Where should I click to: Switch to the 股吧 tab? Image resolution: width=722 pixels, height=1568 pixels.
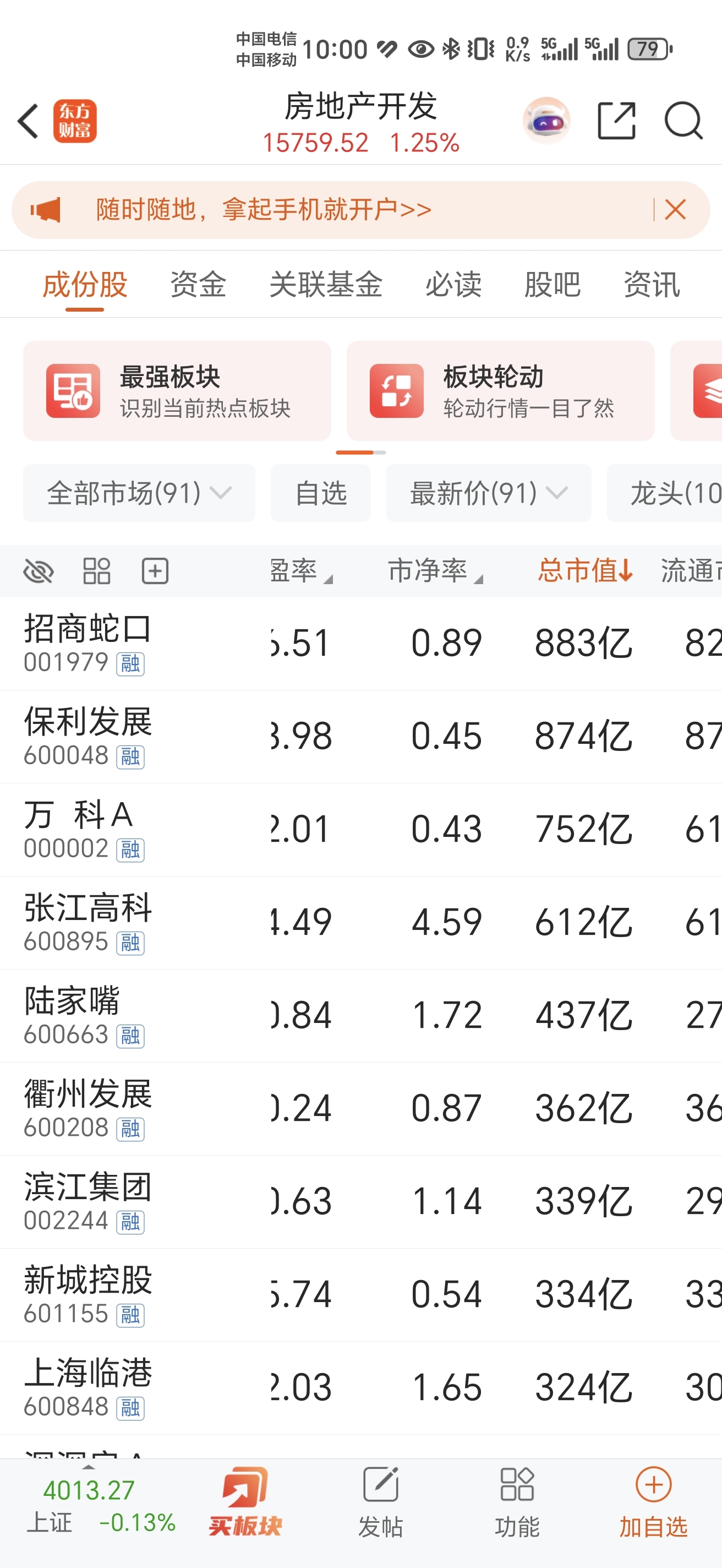click(553, 284)
